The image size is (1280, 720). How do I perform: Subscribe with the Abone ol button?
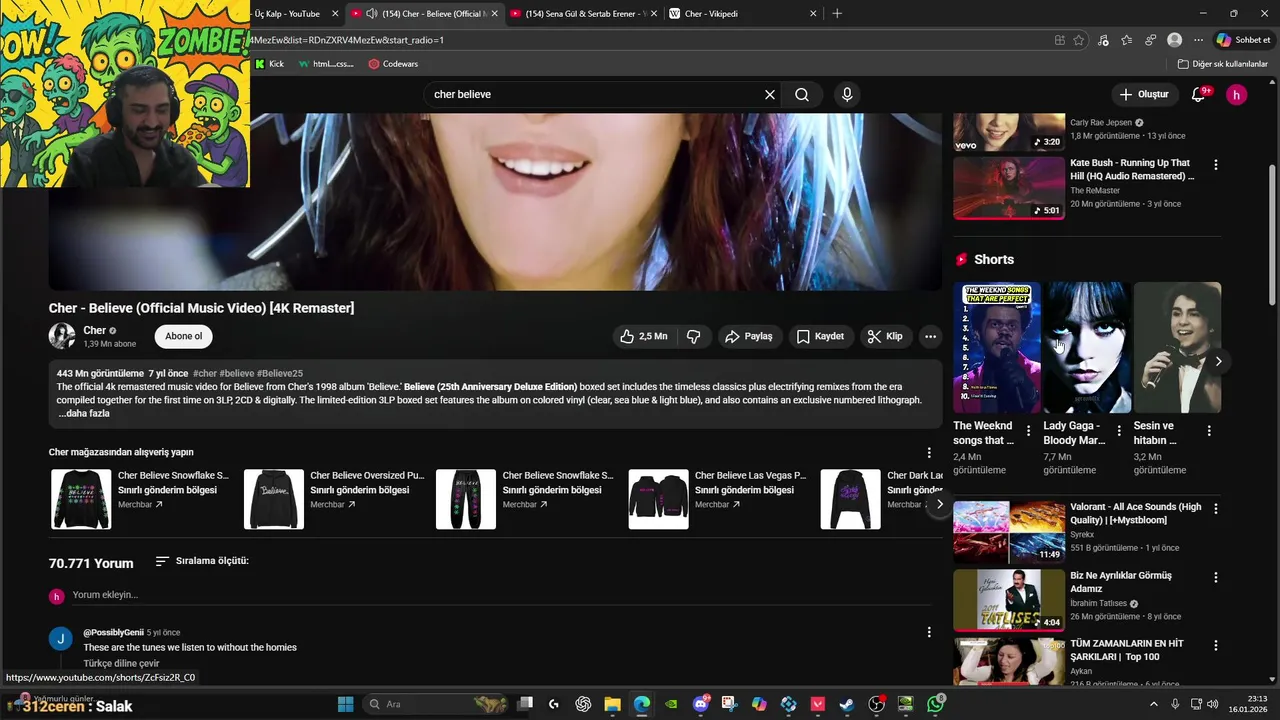184,336
